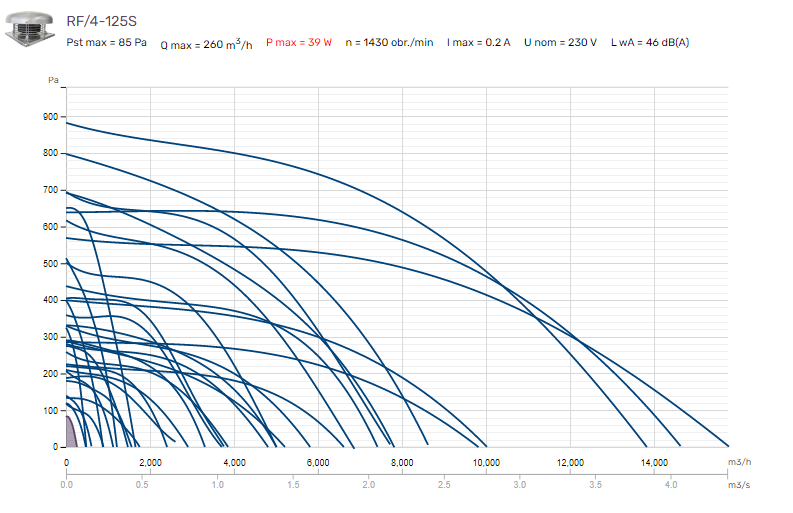Click the 'I max = 0.2 A' value
The height and width of the screenshot is (513, 793).
(x=478, y=42)
